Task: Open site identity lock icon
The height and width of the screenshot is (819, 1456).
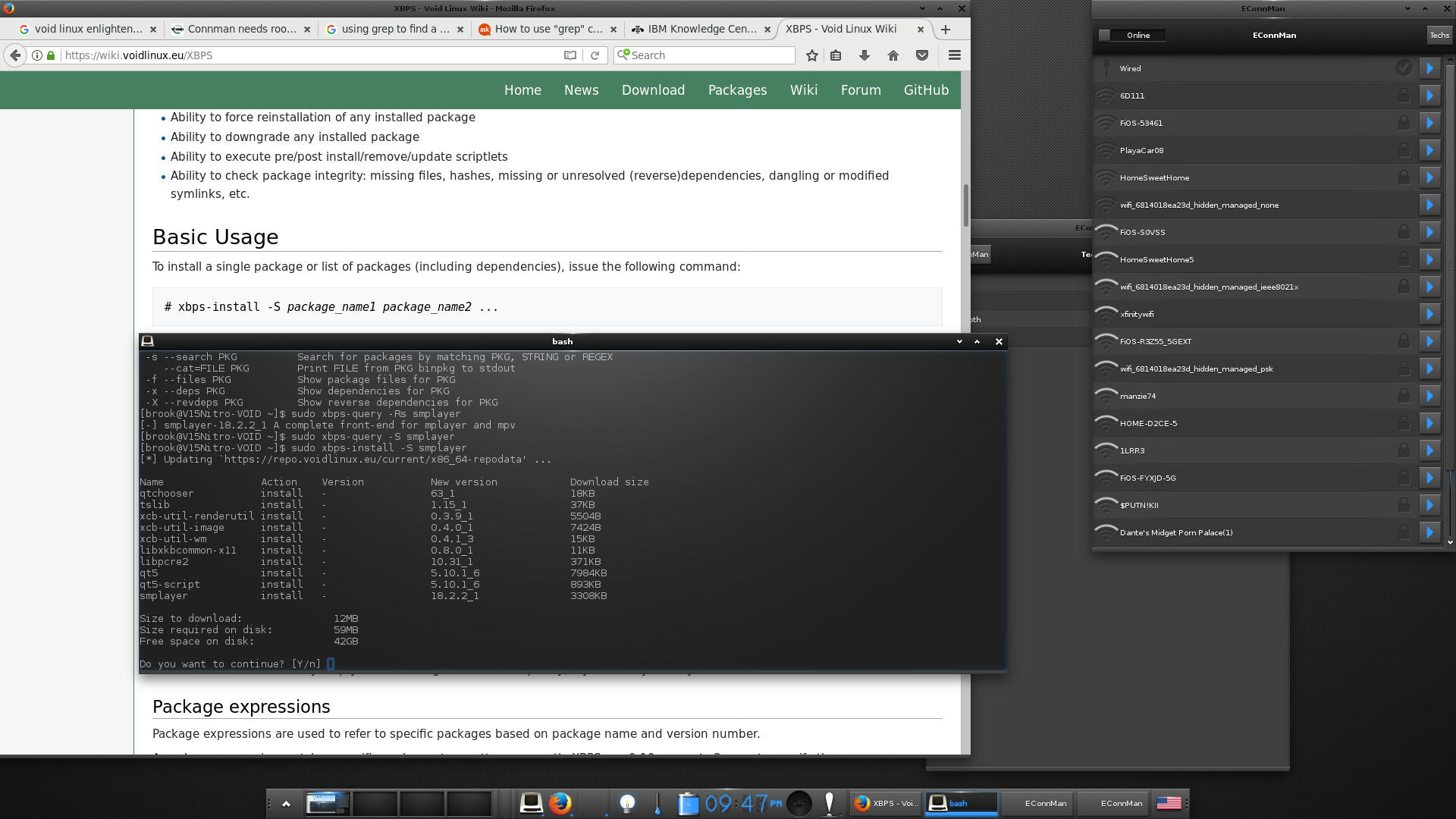Action: tap(51, 55)
